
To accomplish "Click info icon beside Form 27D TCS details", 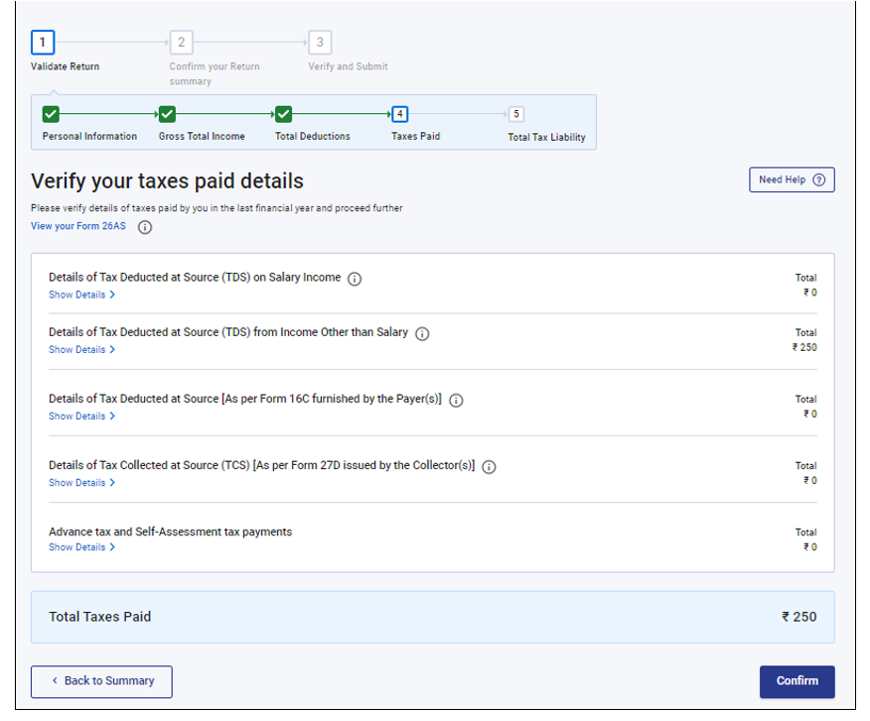I will (x=489, y=467).
